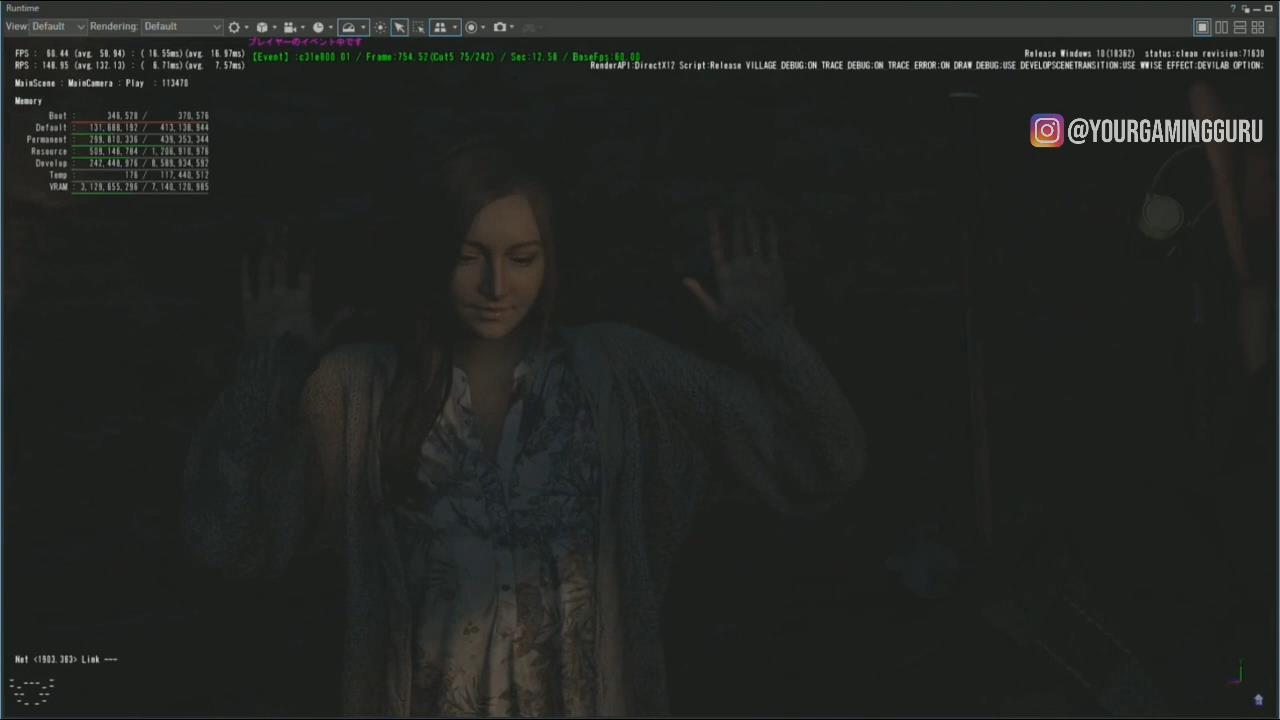The width and height of the screenshot is (1280, 720).
Task: Open the Rendering mode dropdown
Action: click(182, 27)
